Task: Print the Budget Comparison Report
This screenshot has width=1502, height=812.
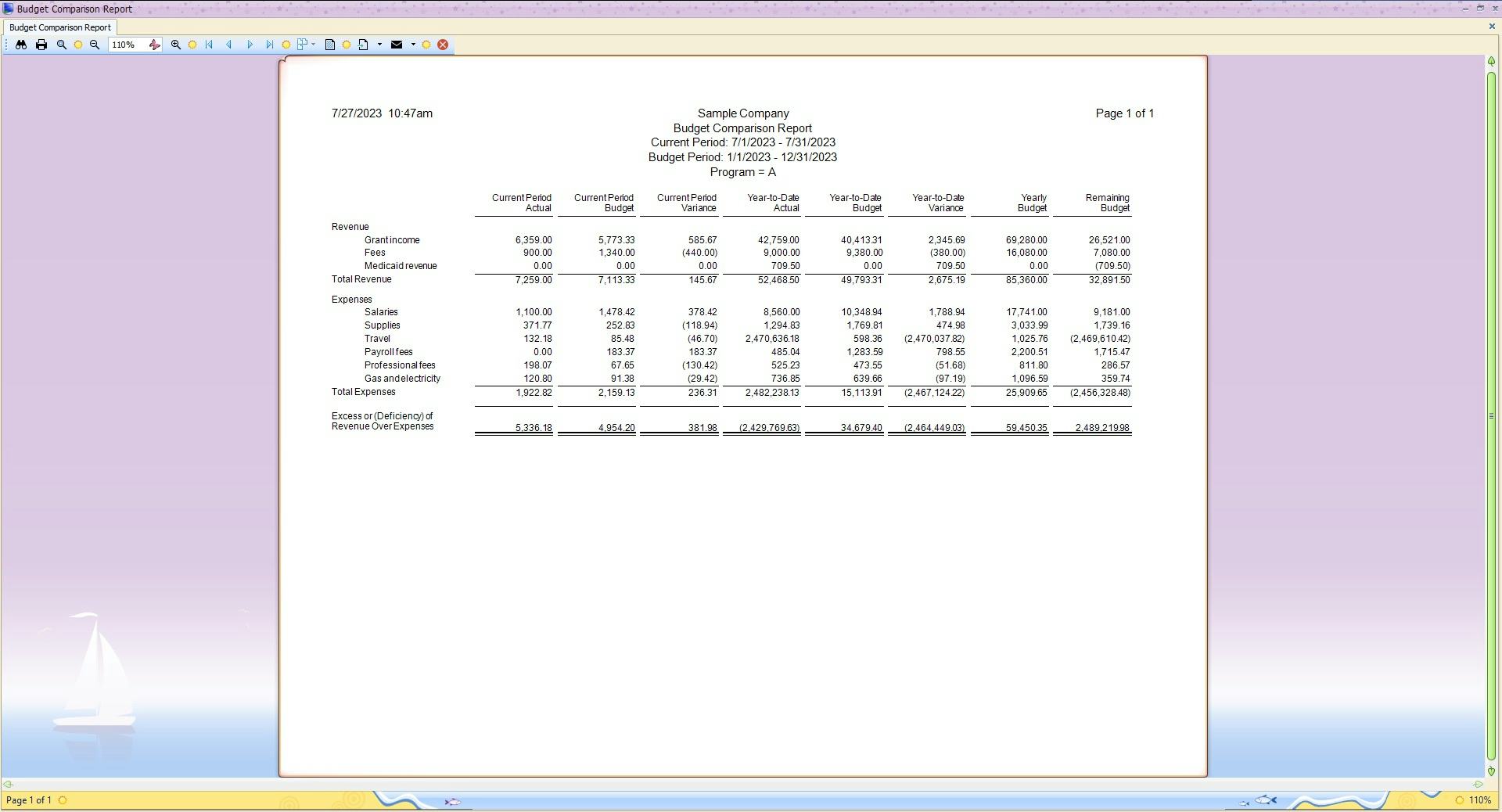Action: pos(41,45)
